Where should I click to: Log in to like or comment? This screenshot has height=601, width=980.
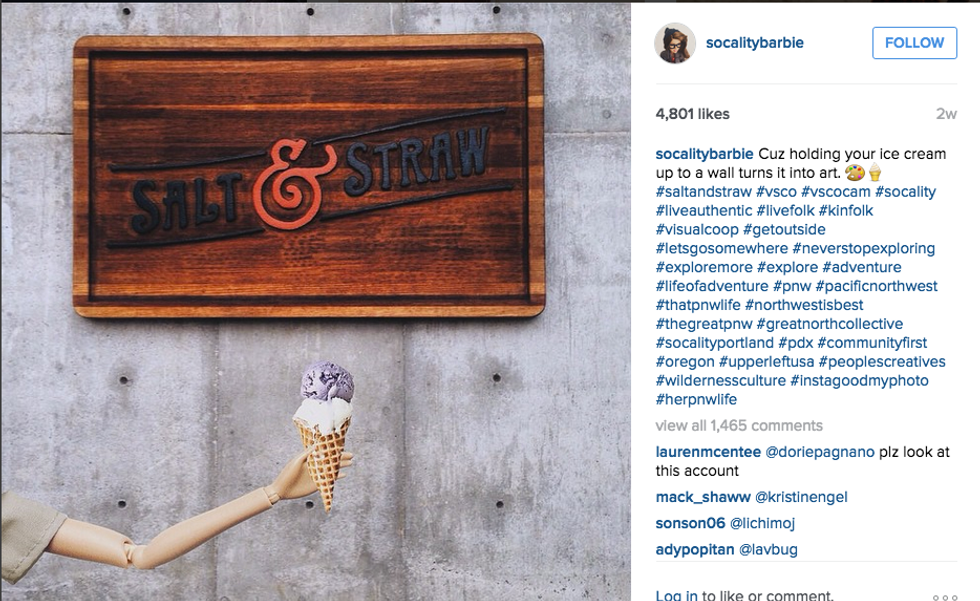point(676,595)
